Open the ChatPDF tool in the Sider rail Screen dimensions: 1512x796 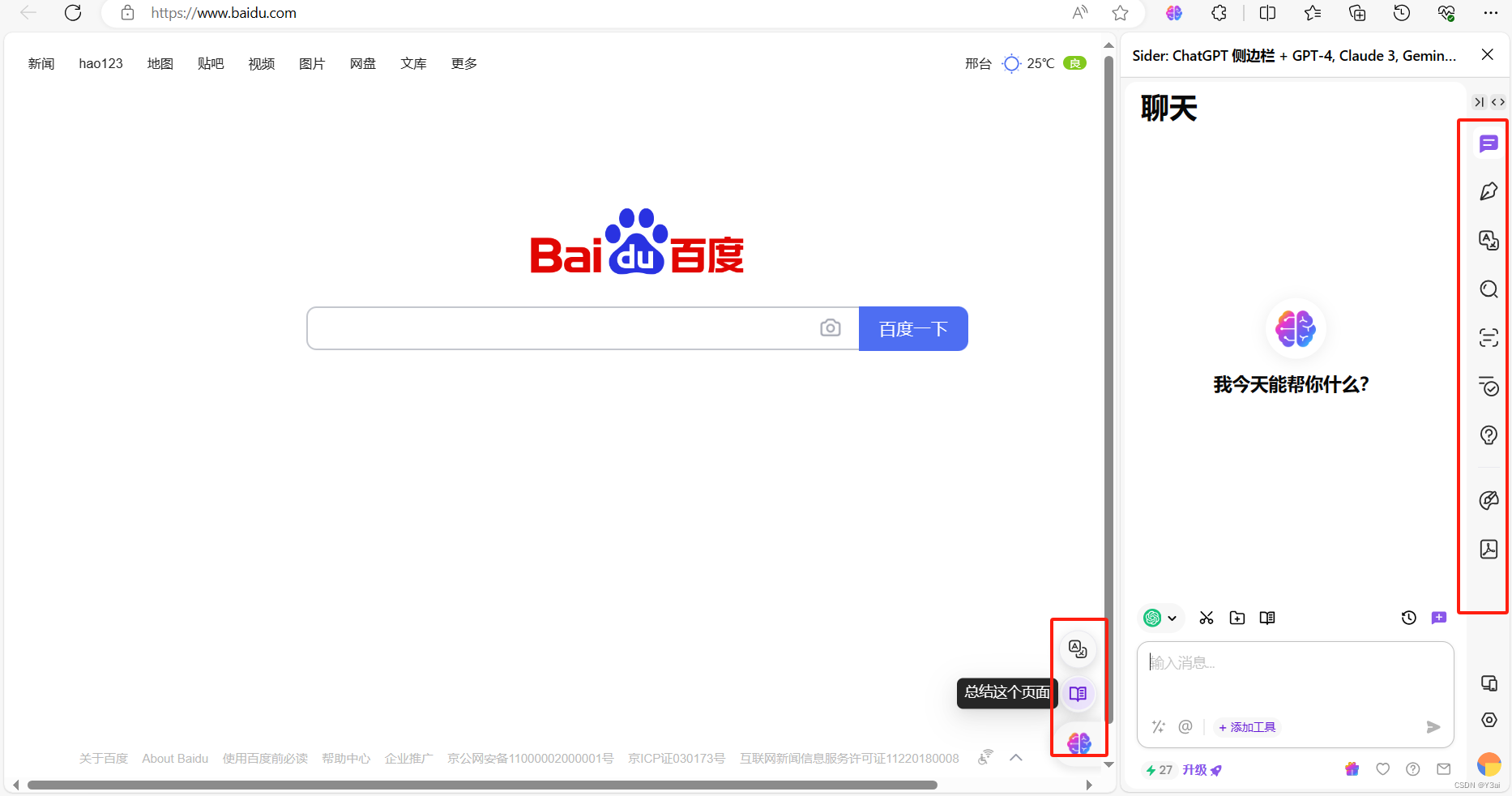(x=1489, y=549)
